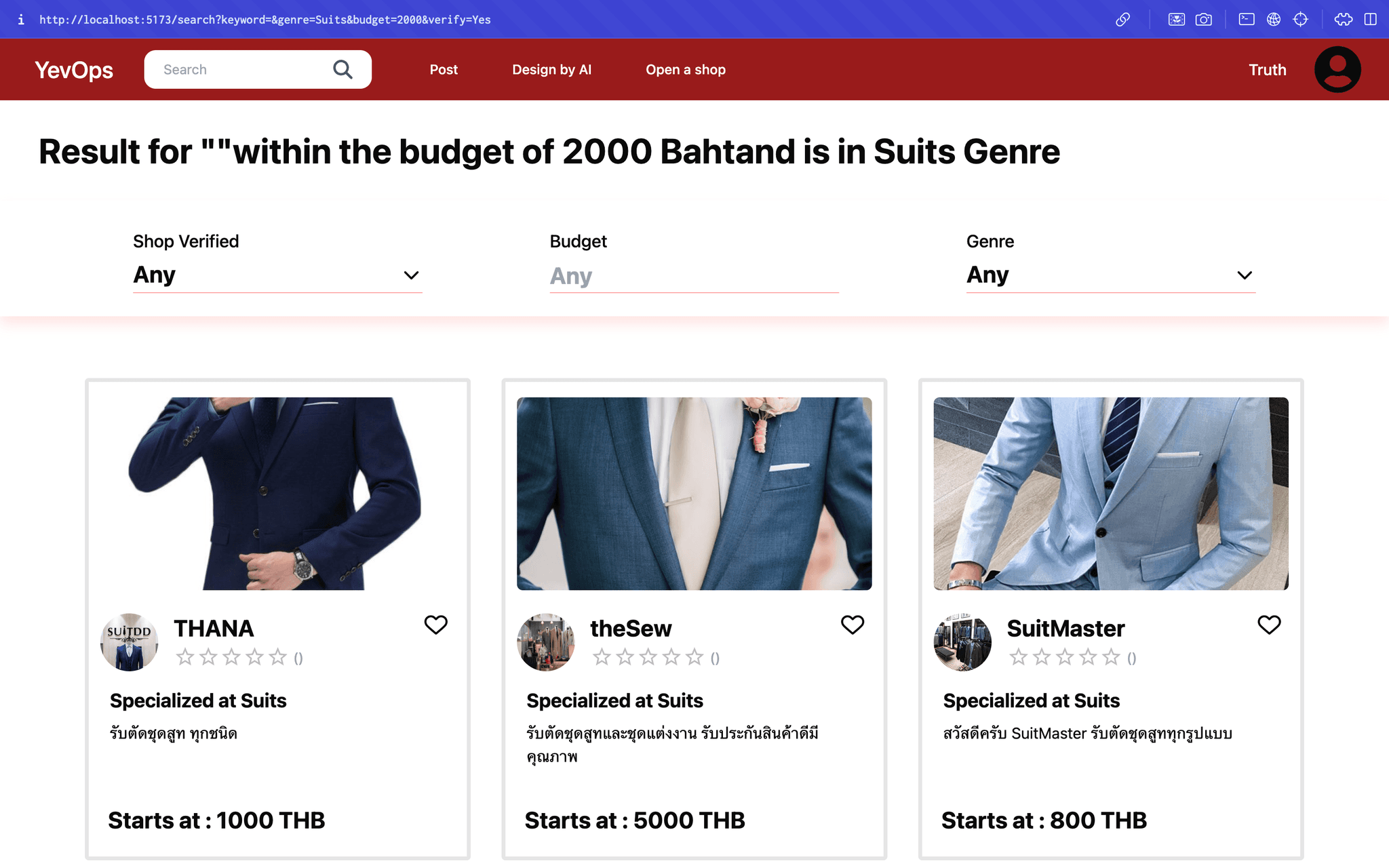
Task: Open the Post menu item
Action: pyautogui.click(x=444, y=70)
